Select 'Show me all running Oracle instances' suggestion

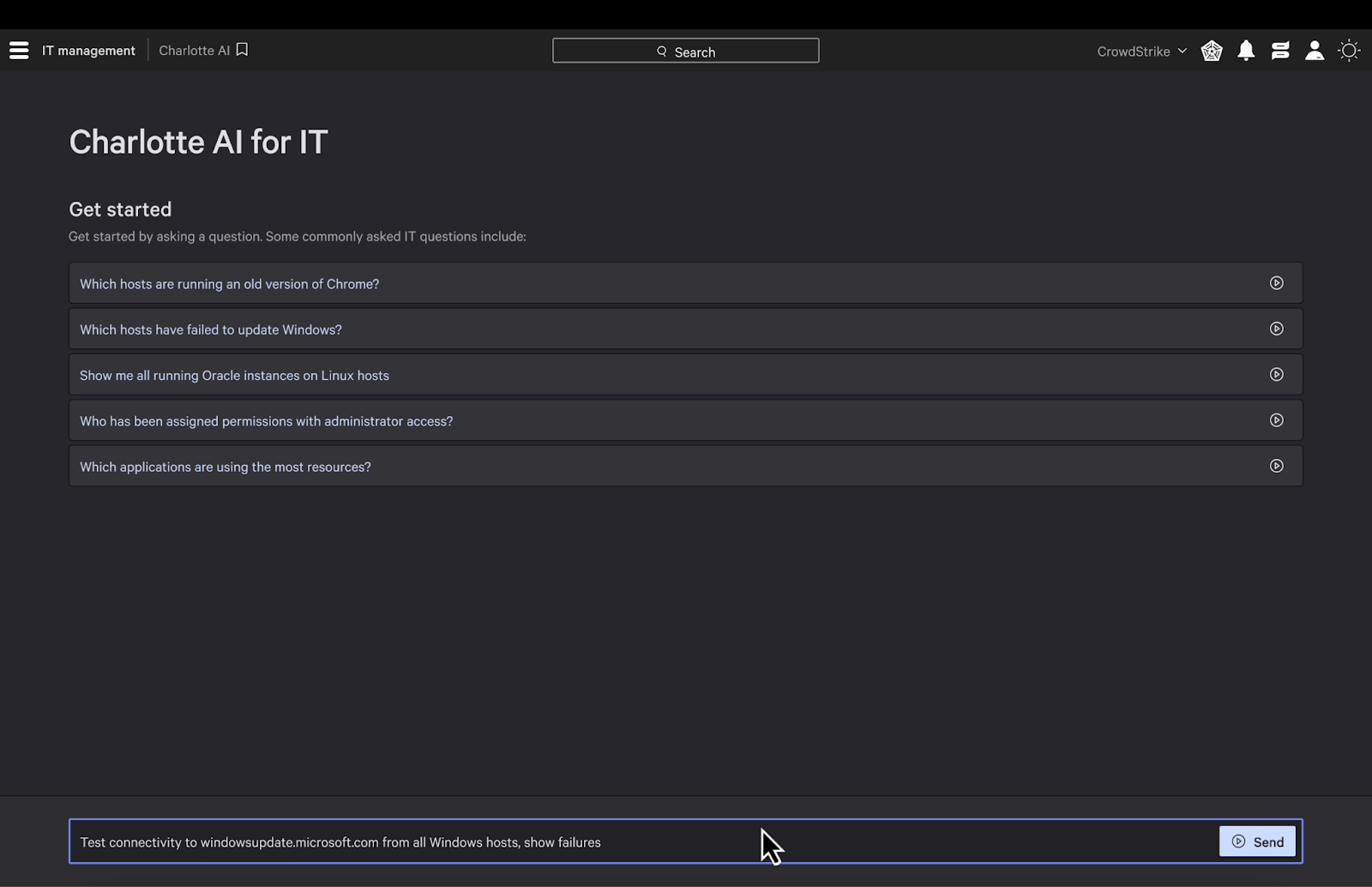pyautogui.click(x=685, y=375)
